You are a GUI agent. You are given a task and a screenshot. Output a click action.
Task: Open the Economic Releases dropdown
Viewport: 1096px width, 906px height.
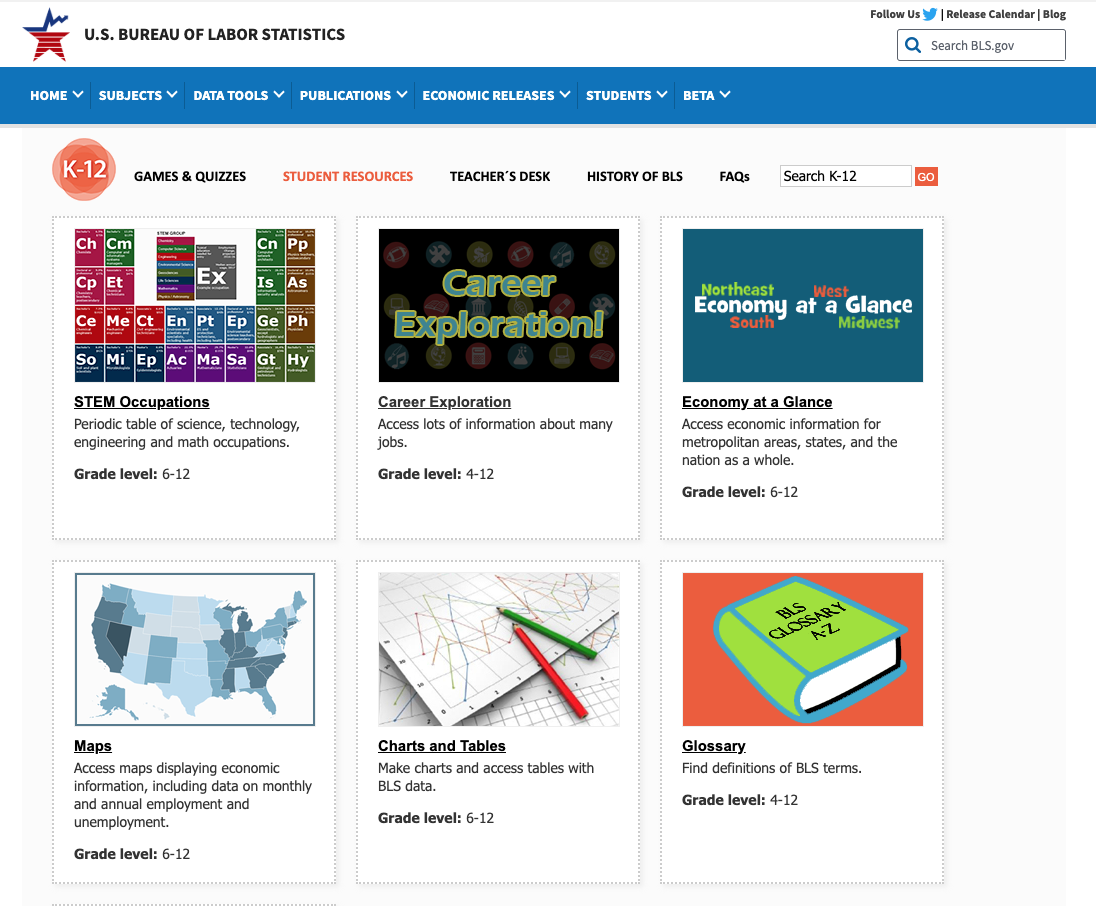point(496,95)
